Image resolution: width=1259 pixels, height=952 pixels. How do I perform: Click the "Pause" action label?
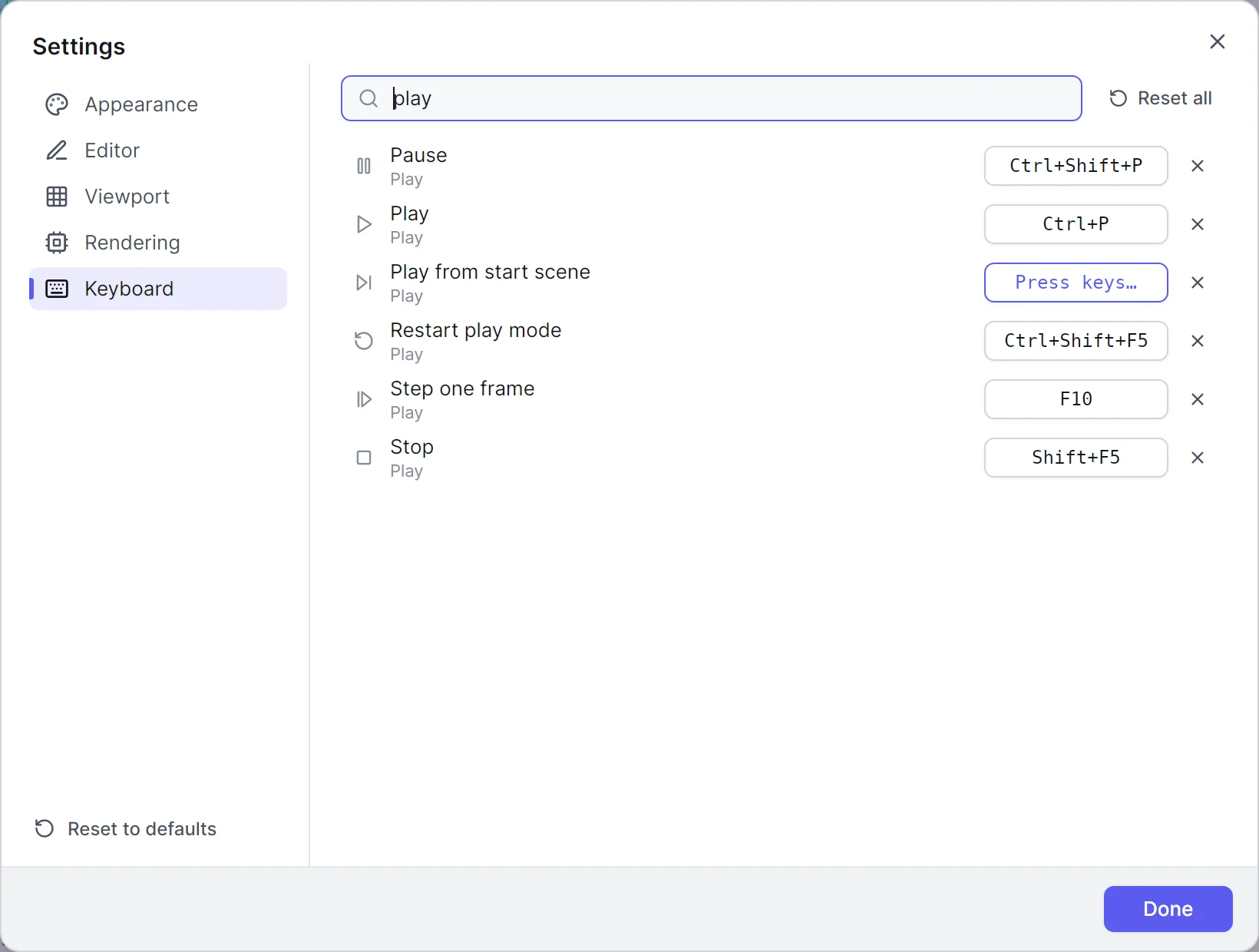pos(418,155)
